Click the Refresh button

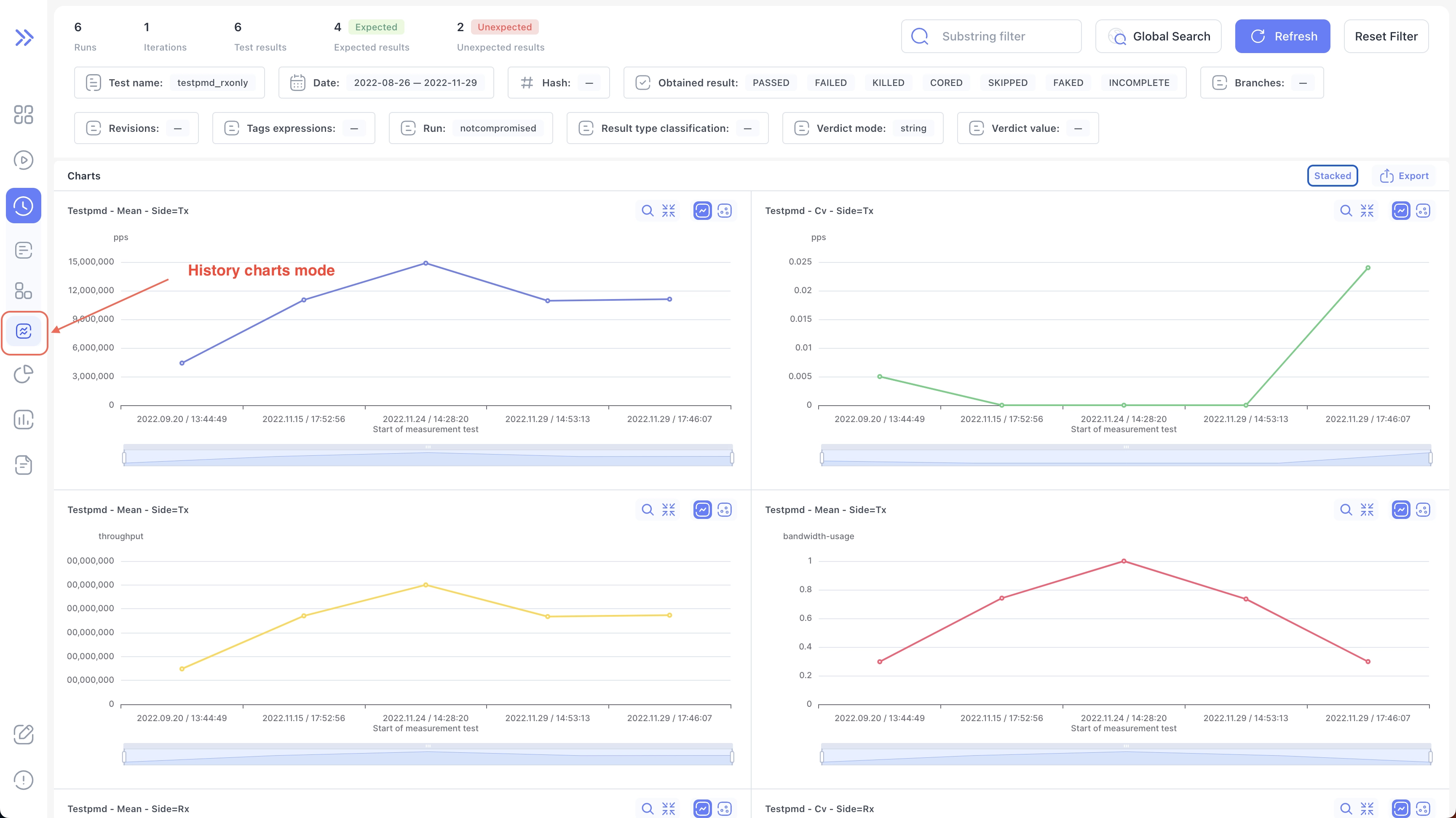(x=1282, y=36)
